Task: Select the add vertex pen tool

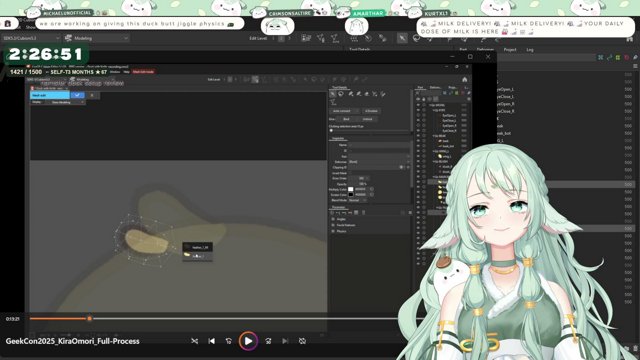Action: pyautogui.click(x=351, y=94)
